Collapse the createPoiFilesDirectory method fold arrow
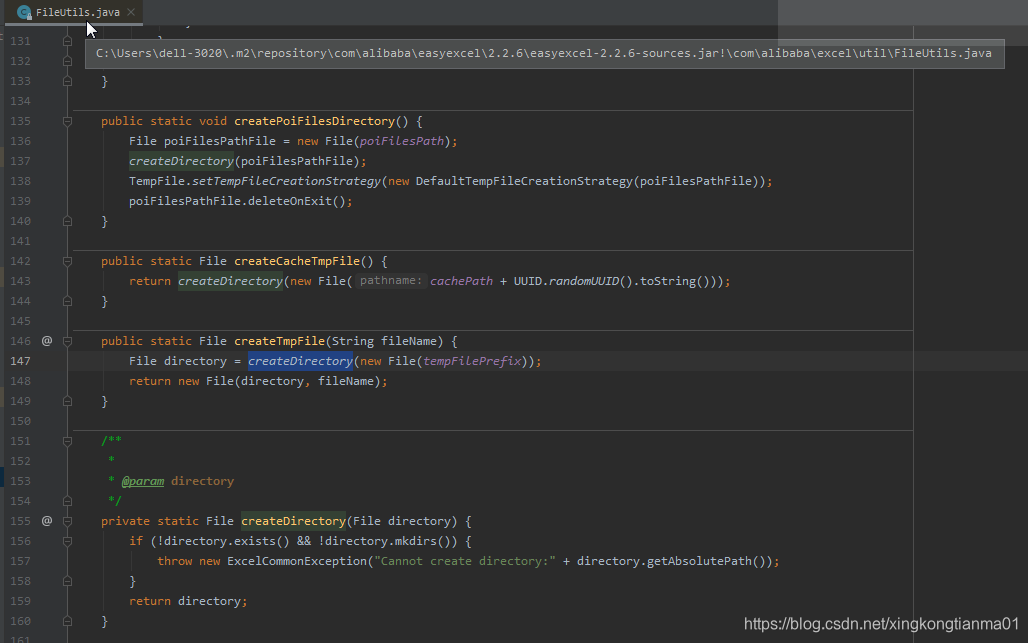 coord(66,120)
